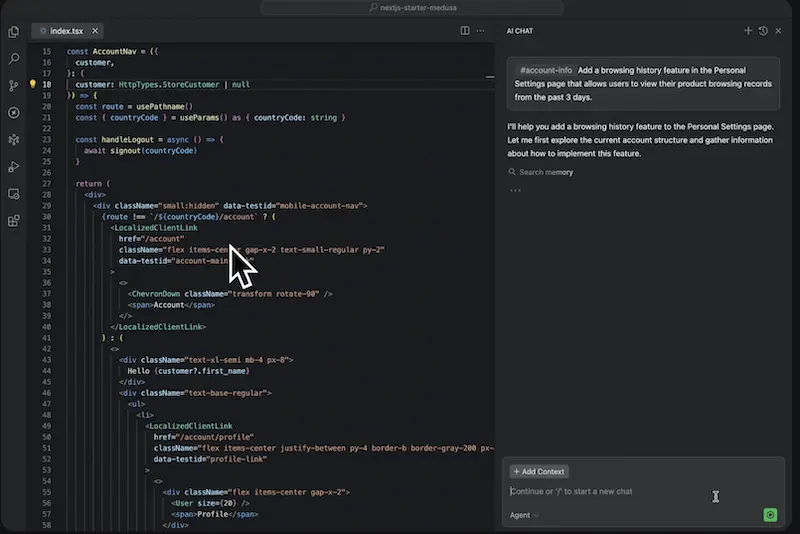
Task: Click the #account-info tag in chat message
Action: [x=545, y=70]
